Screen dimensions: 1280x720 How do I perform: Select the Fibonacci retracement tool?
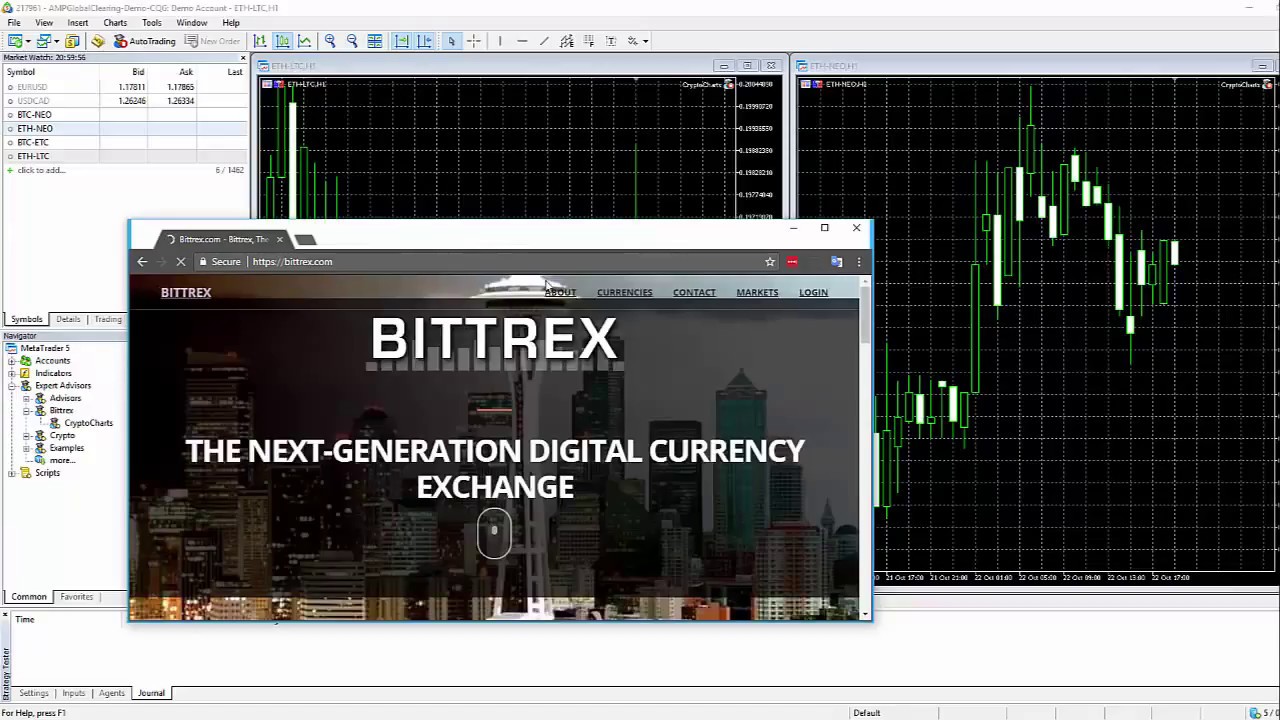[588, 41]
